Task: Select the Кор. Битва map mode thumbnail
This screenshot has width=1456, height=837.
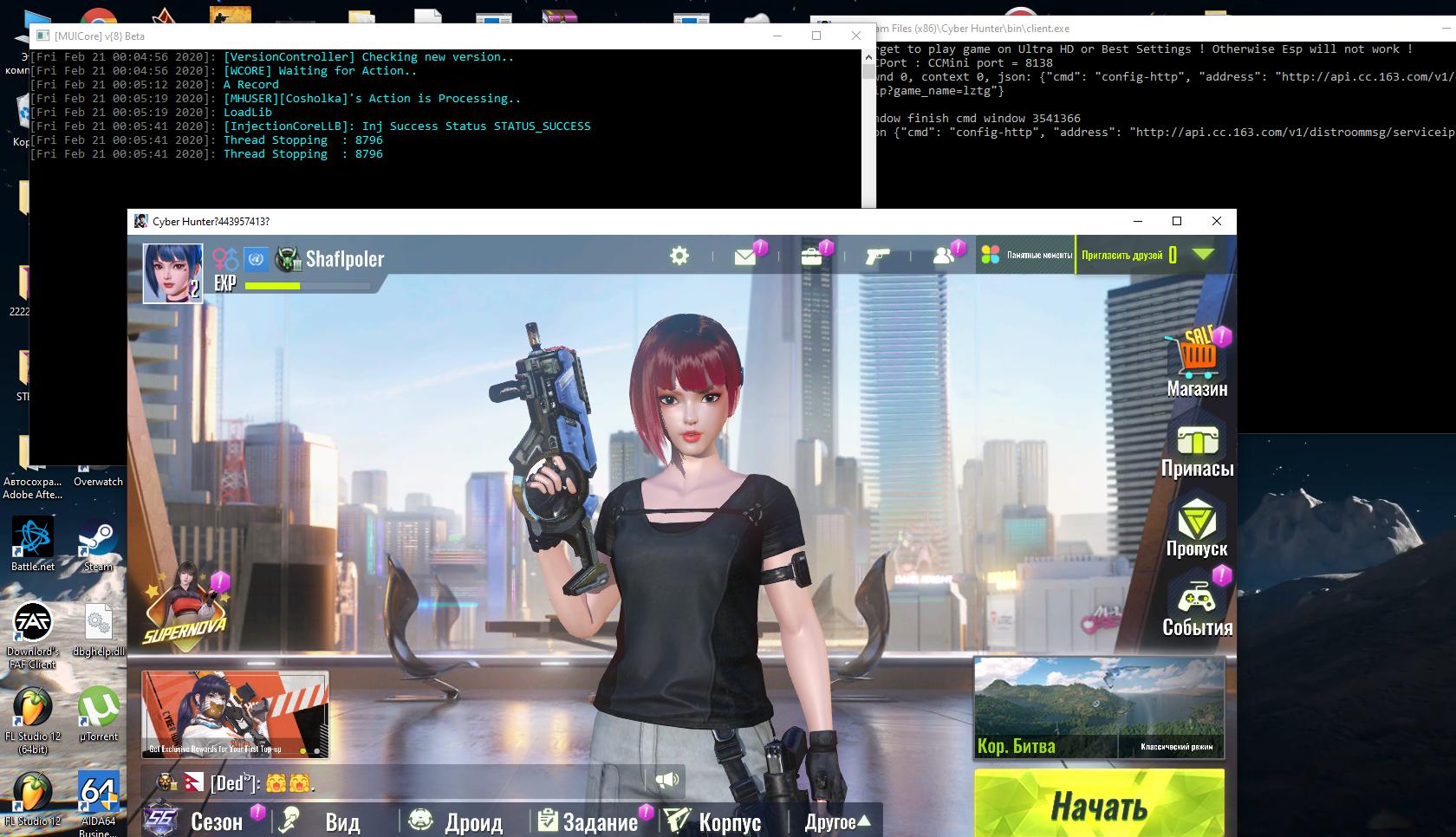Action: point(1099,707)
